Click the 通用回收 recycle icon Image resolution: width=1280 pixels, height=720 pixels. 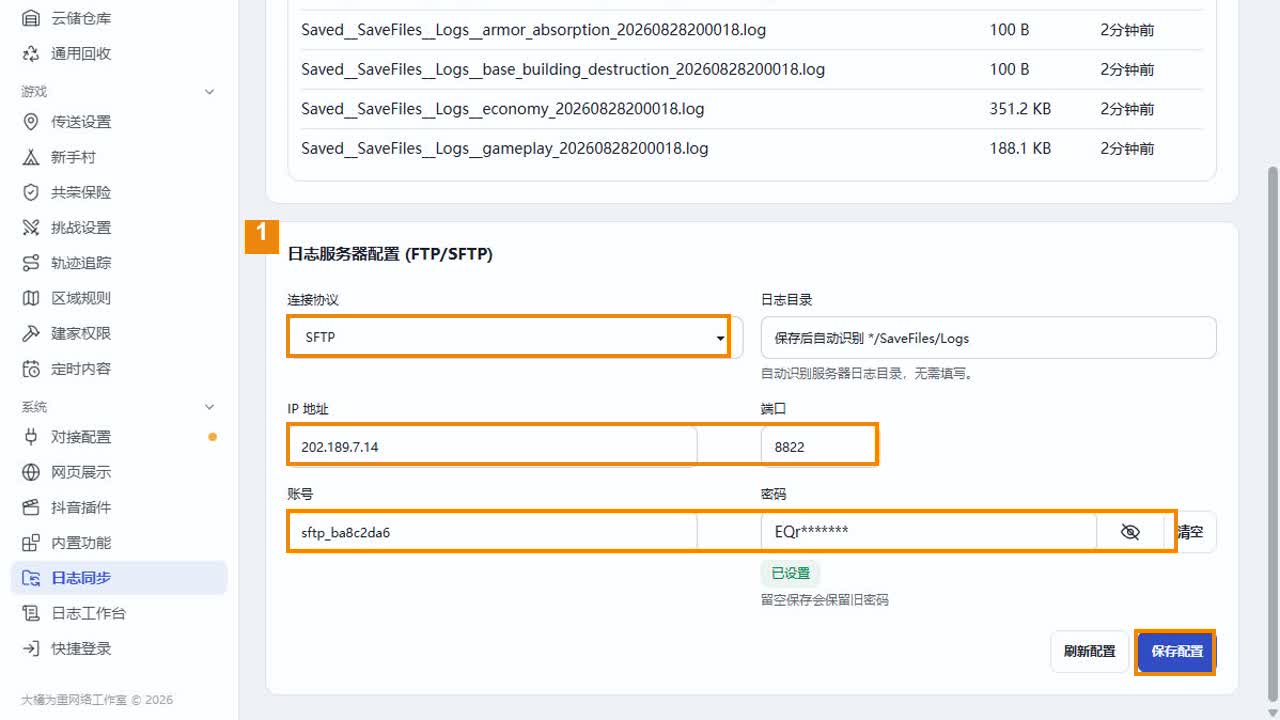[31, 54]
